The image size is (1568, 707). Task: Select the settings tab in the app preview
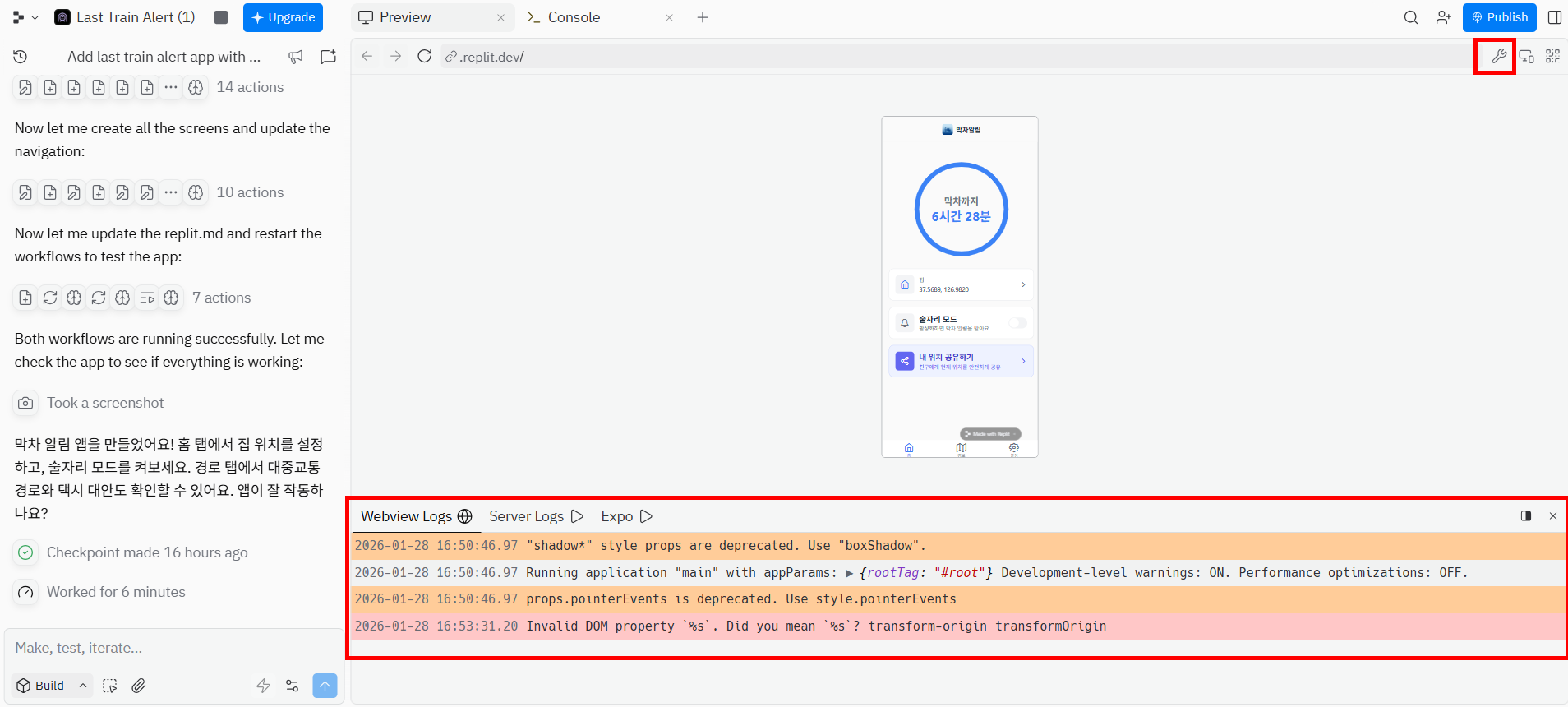tap(1014, 449)
